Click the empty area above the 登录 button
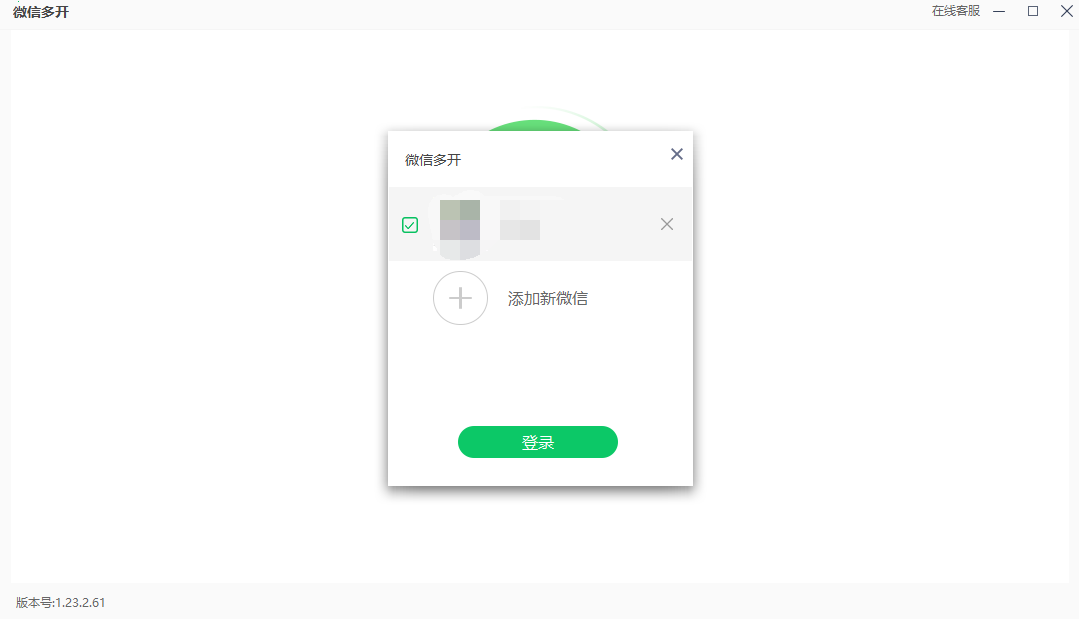Viewport: 1079px width, 619px height. pos(540,375)
